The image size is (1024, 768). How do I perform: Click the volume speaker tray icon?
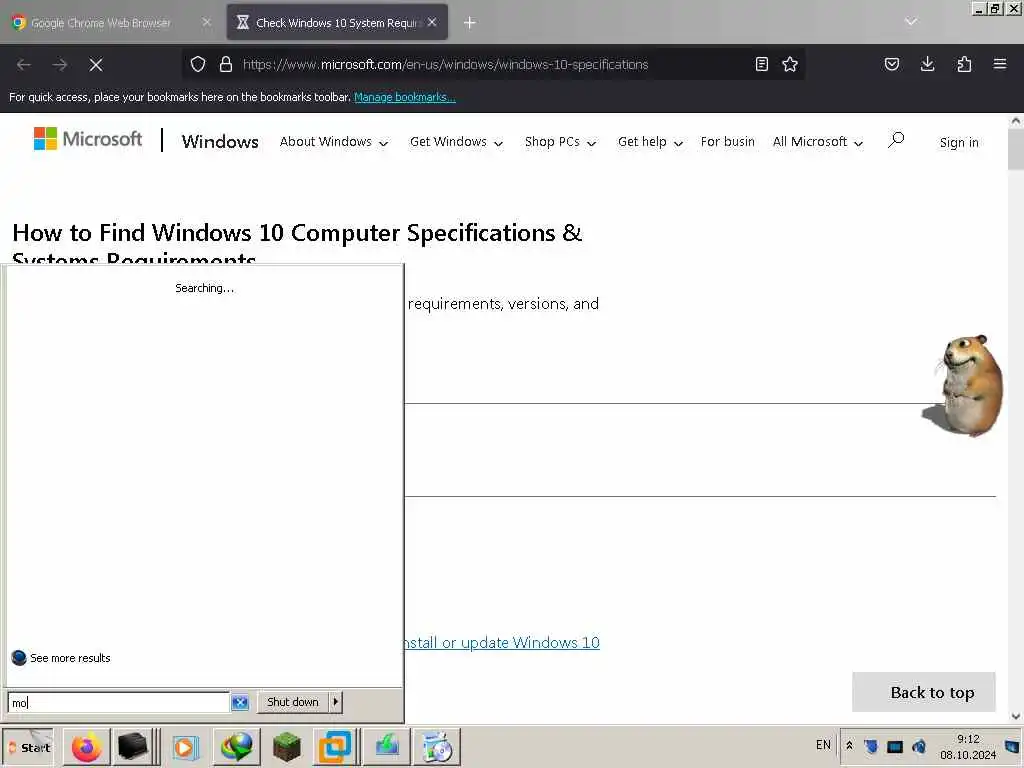919,746
